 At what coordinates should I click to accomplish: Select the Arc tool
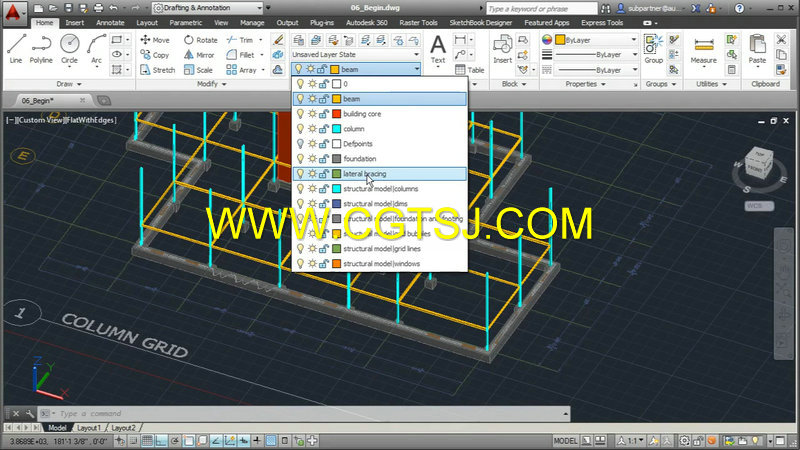pos(96,49)
